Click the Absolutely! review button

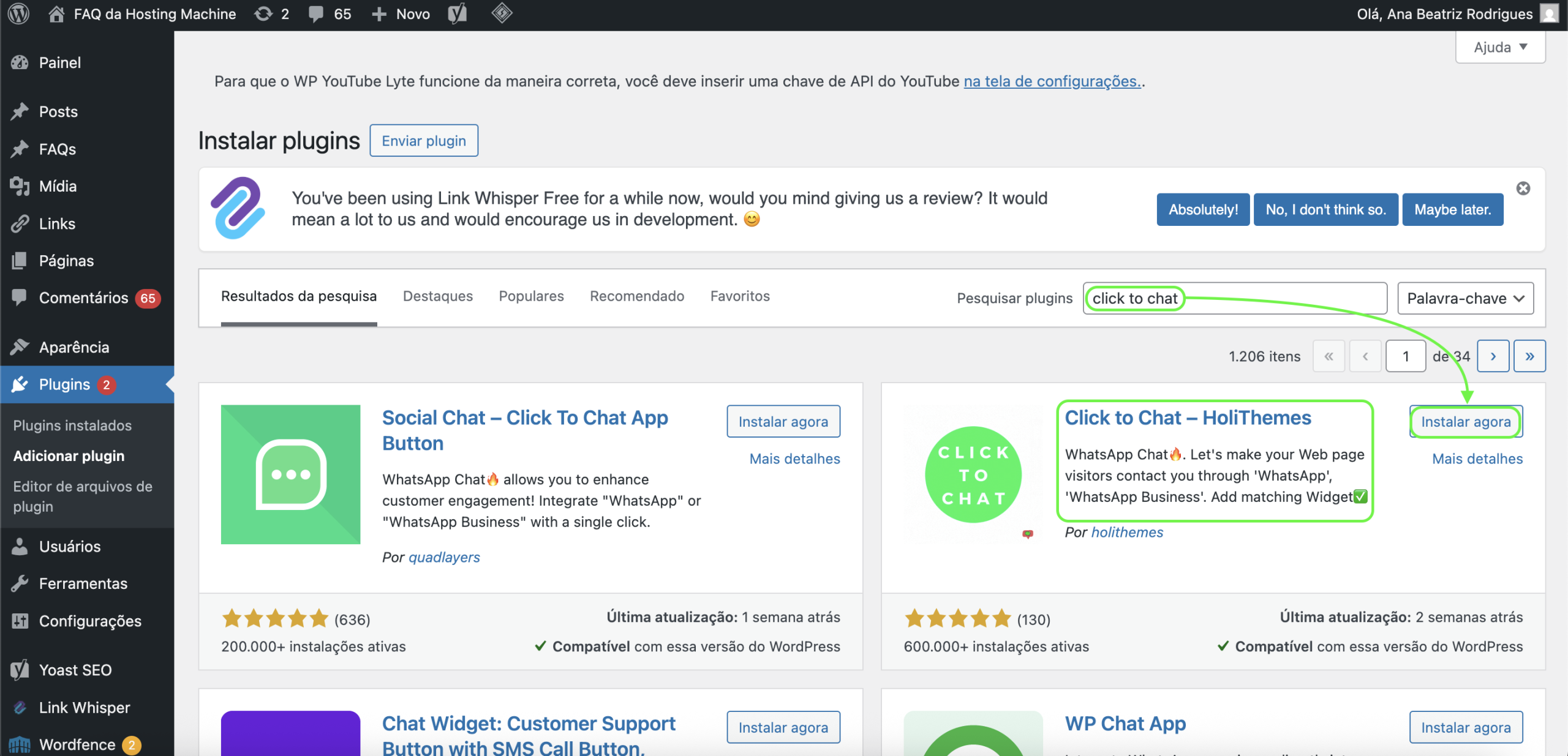pos(1203,209)
